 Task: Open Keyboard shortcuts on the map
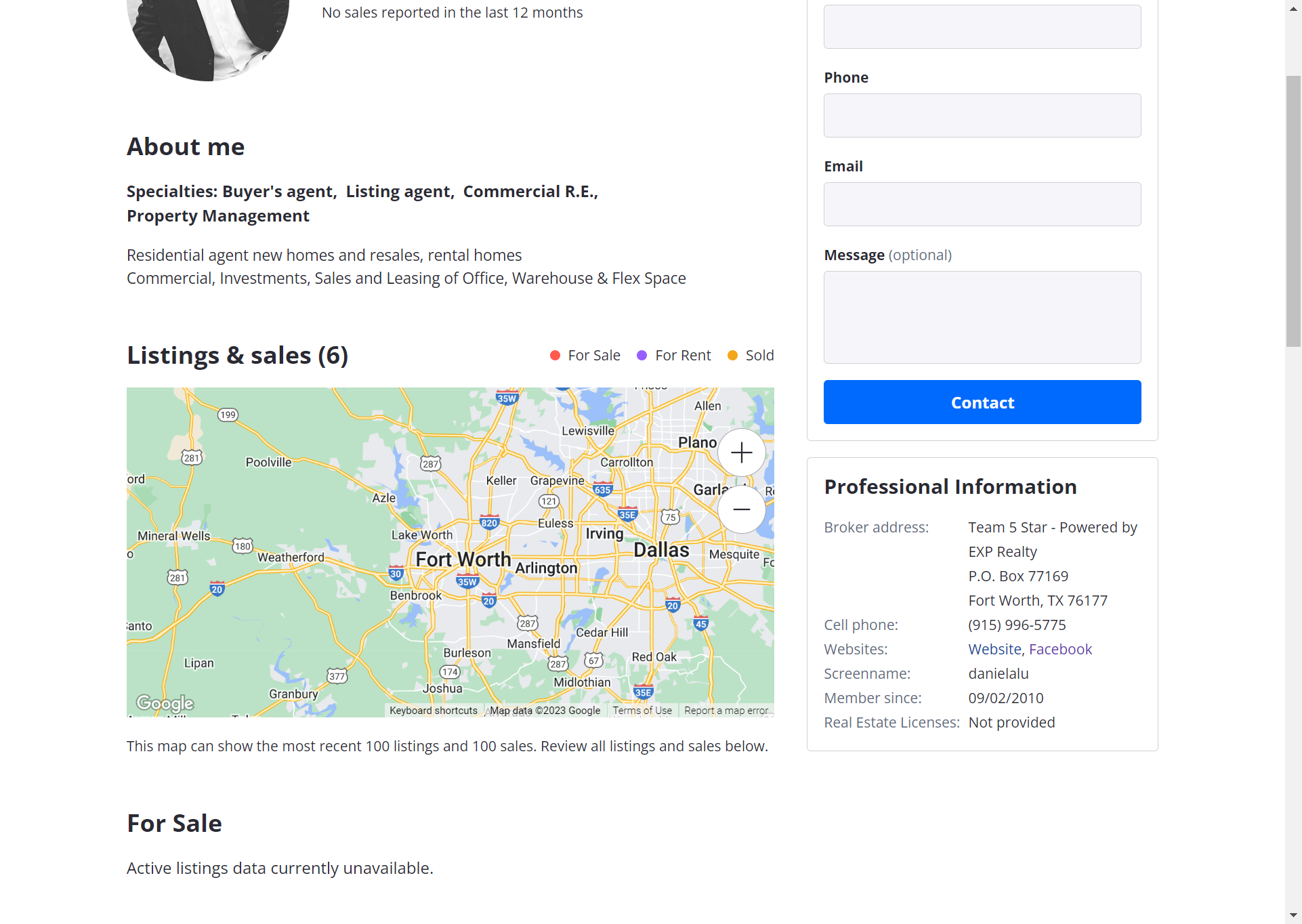434,711
